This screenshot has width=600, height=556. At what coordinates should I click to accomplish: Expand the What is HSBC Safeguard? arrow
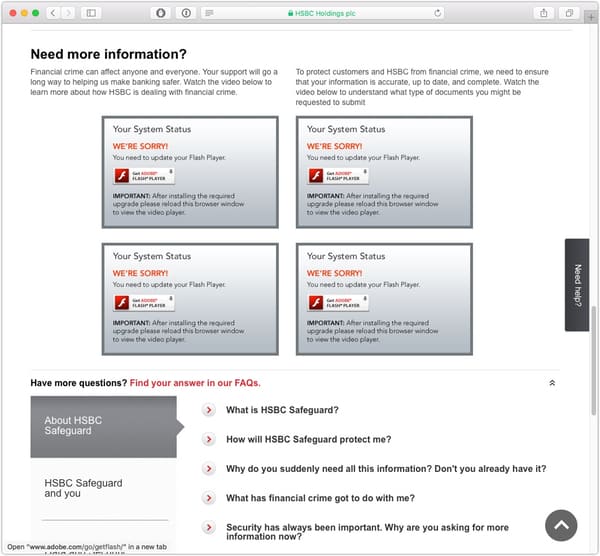pos(209,410)
